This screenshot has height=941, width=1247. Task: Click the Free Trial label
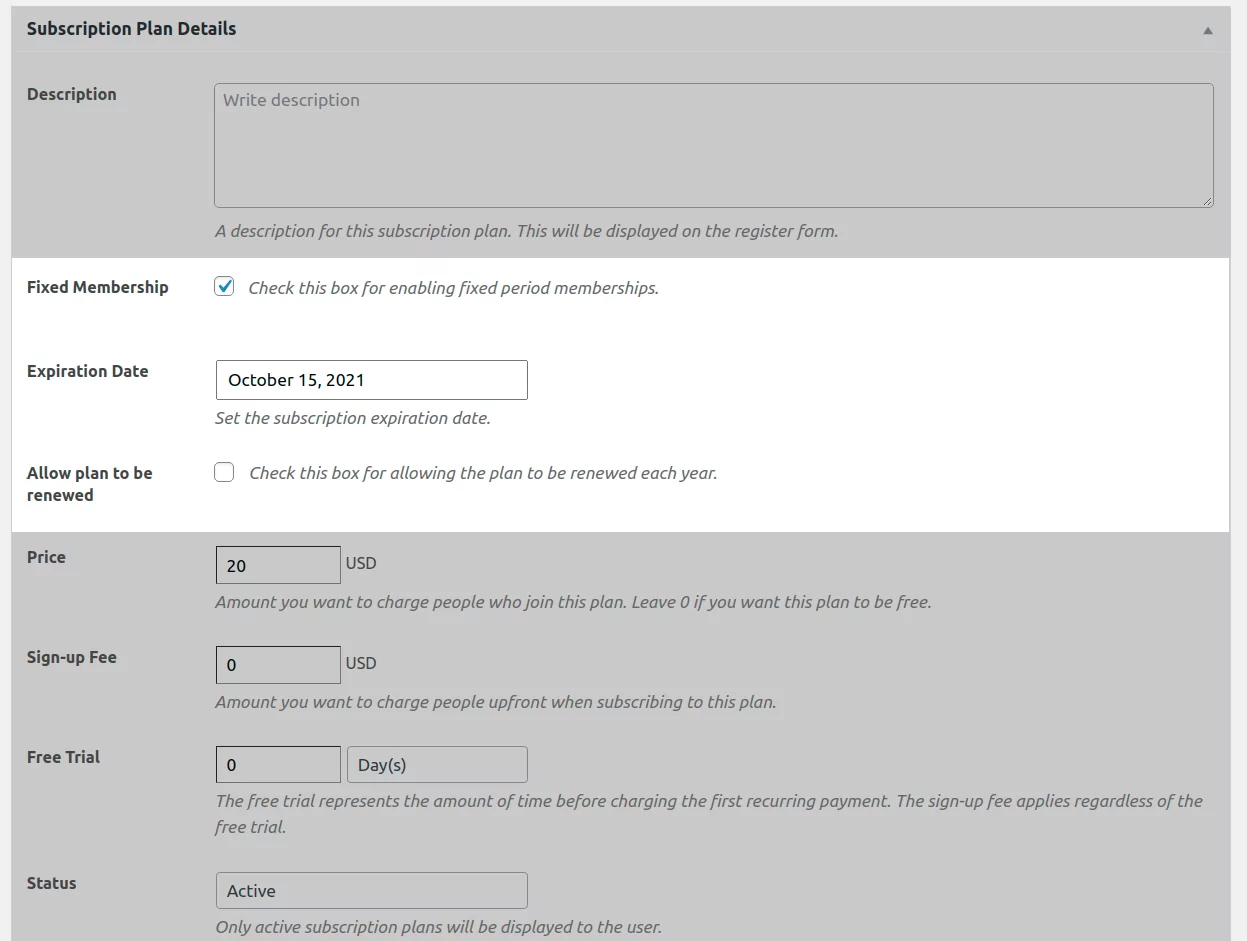pos(64,757)
